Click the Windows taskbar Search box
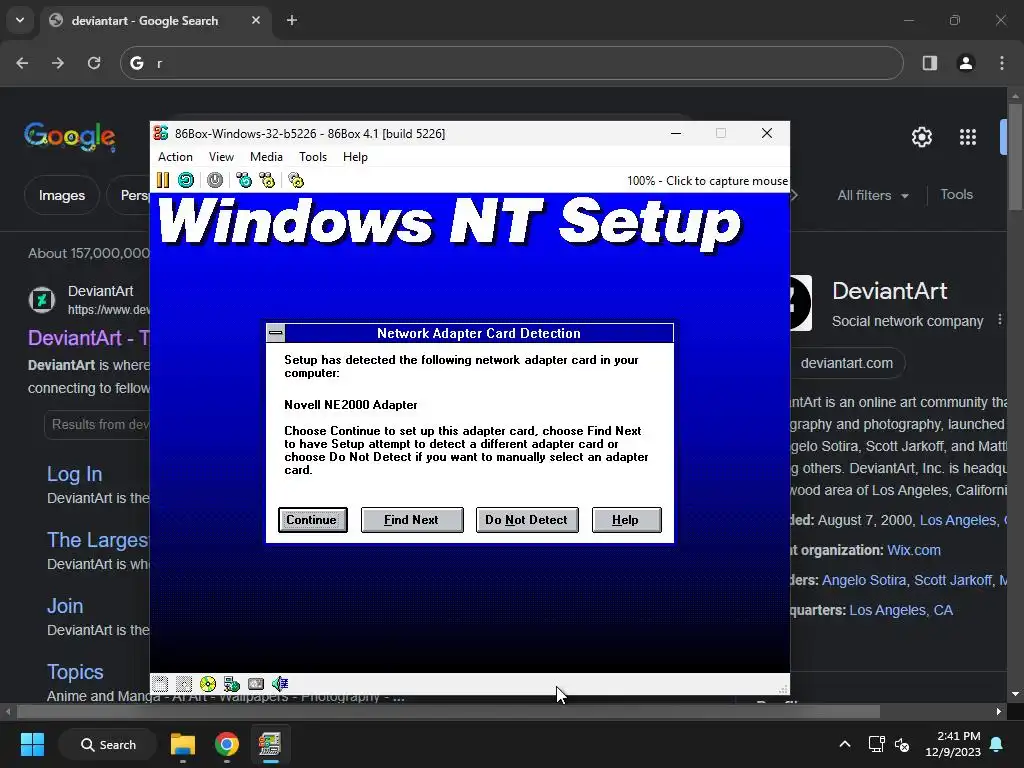Image resolution: width=1024 pixels, height=768 pixels. (x=108, y=744)
